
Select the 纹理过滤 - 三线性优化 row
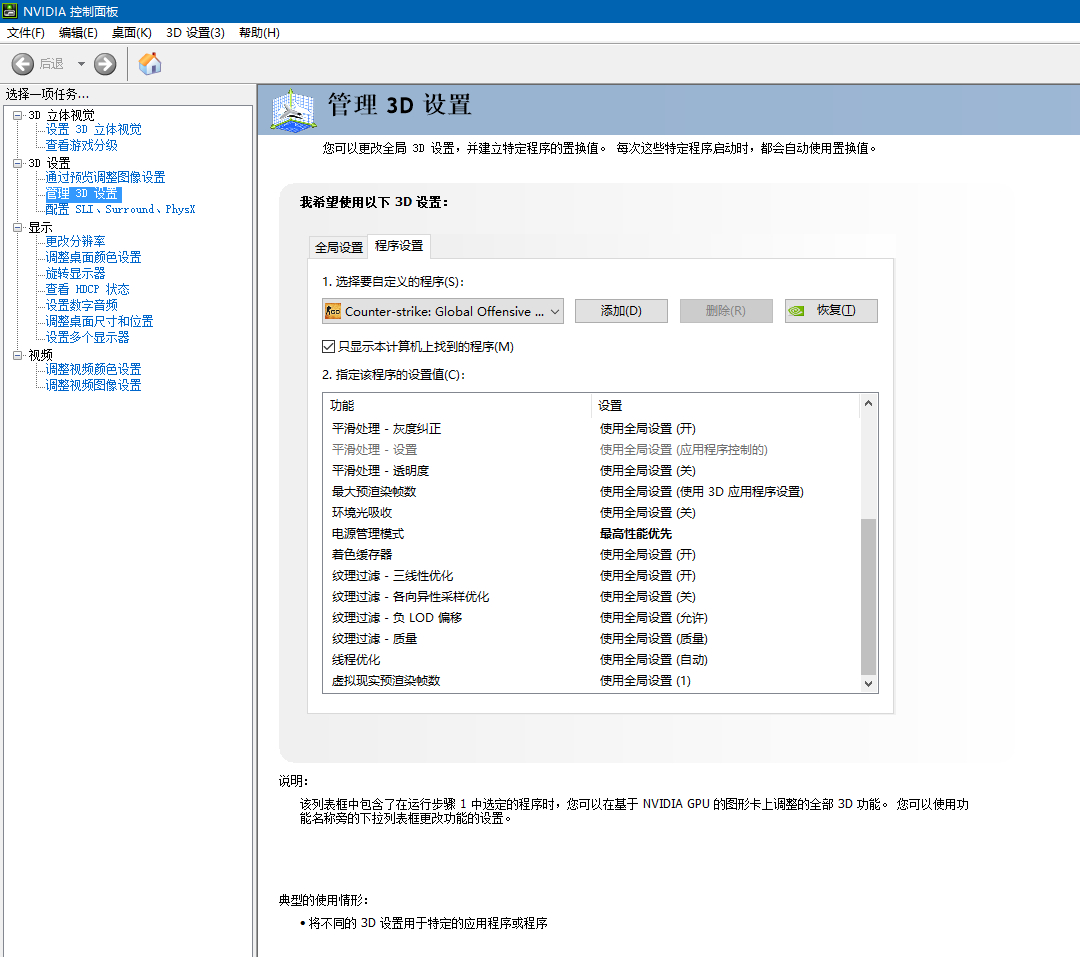[592, 576]
